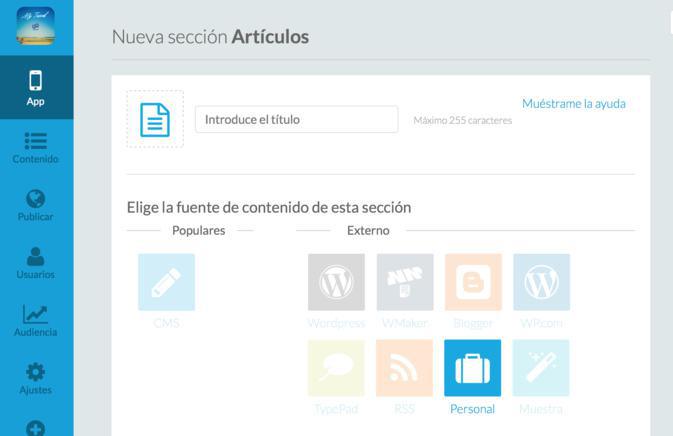Image resolution: width=673 pixels, height=436 pixels.
Task: Pick the Blogger source icon
Action: [473, 282]
